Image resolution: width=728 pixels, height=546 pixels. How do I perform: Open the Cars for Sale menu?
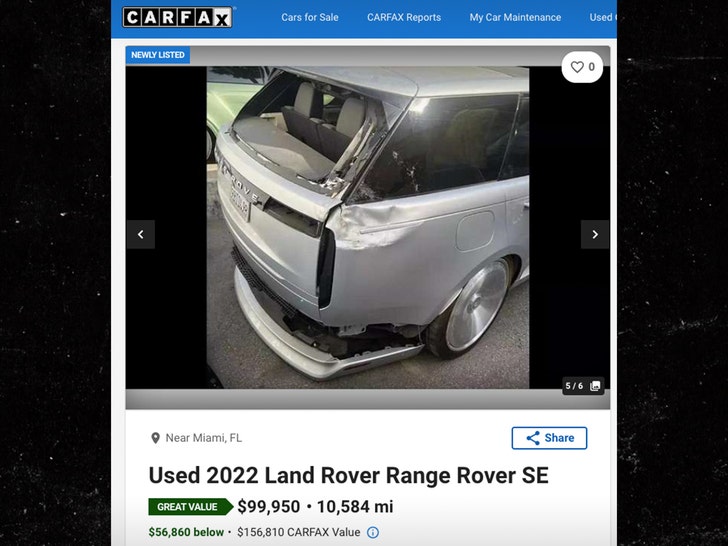[310, 18]
